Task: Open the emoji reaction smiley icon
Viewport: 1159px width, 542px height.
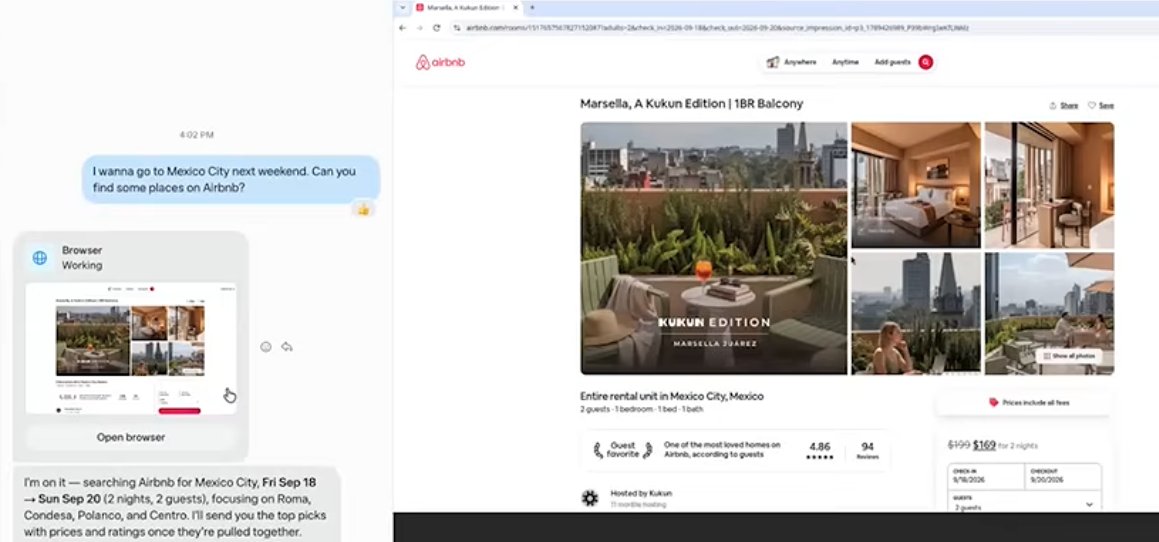Action: click(266, 347)
